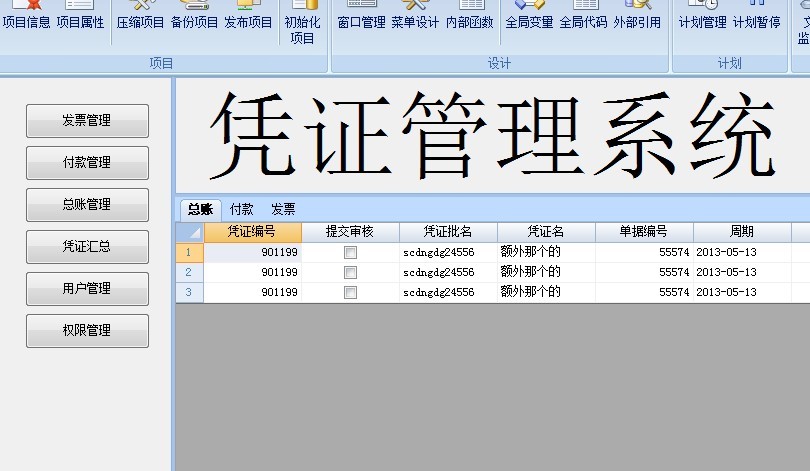Open 项目信息 in the ribbon
The image size is (810, 471).
point(26,16)
